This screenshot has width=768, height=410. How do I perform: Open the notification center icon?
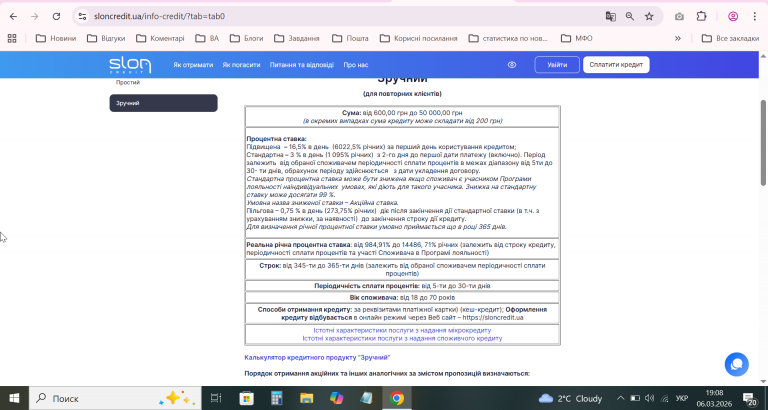(x=749, y=398)
